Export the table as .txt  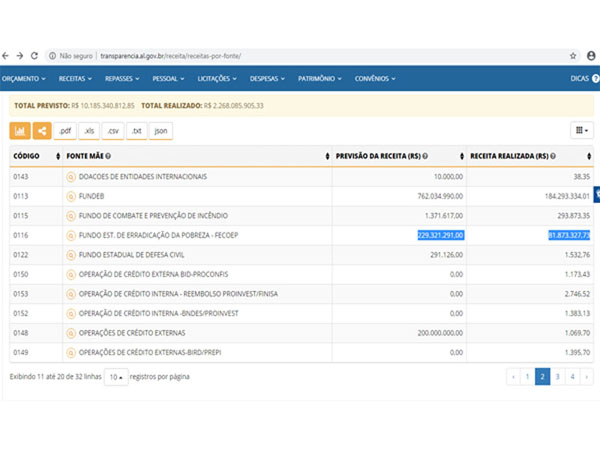tap(137, 131)
